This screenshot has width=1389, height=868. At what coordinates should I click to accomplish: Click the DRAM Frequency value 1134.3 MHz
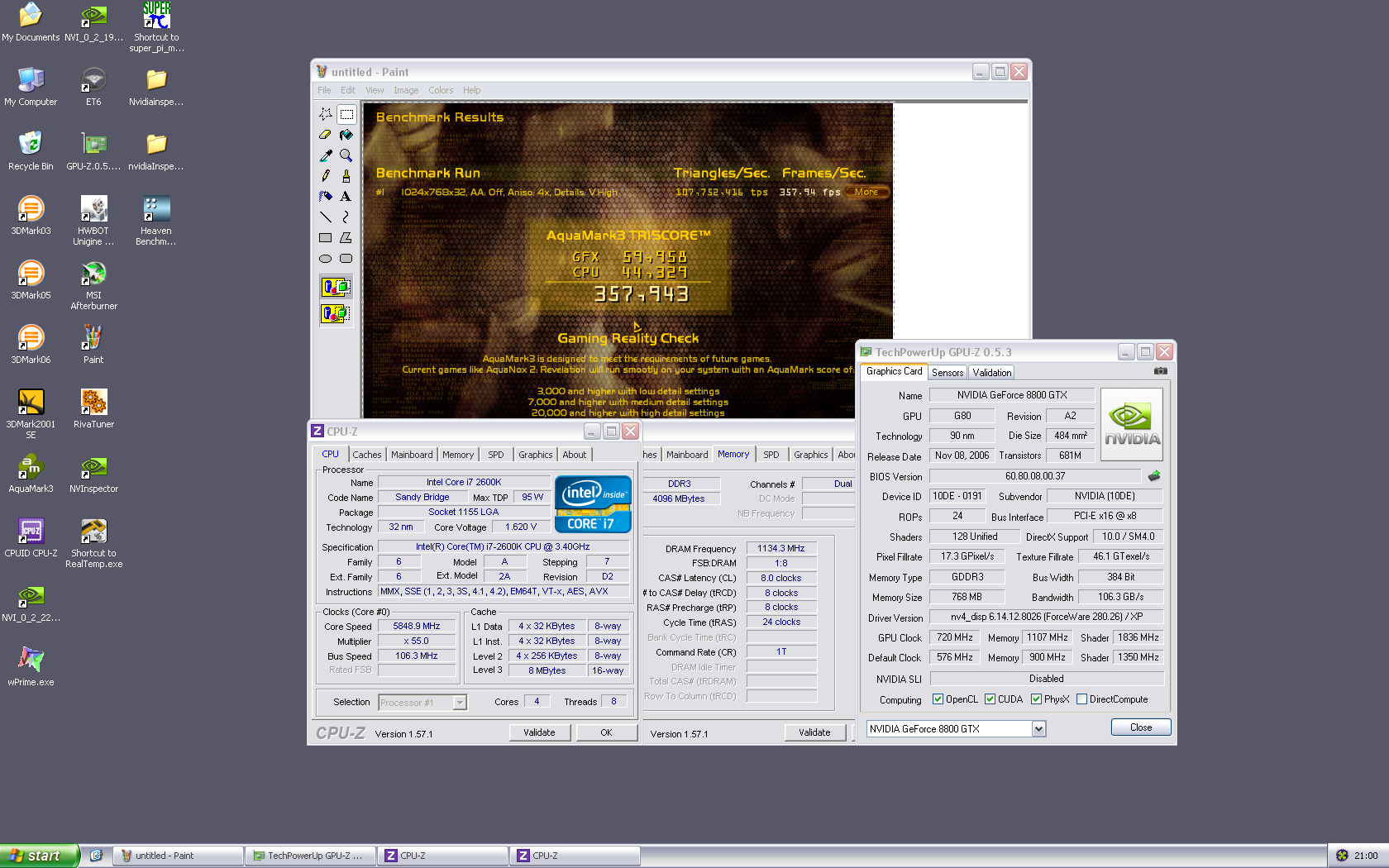pos(781,548)
